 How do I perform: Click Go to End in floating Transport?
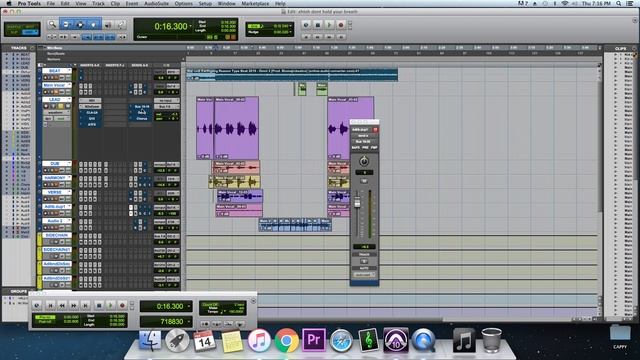tap(86, 305)
